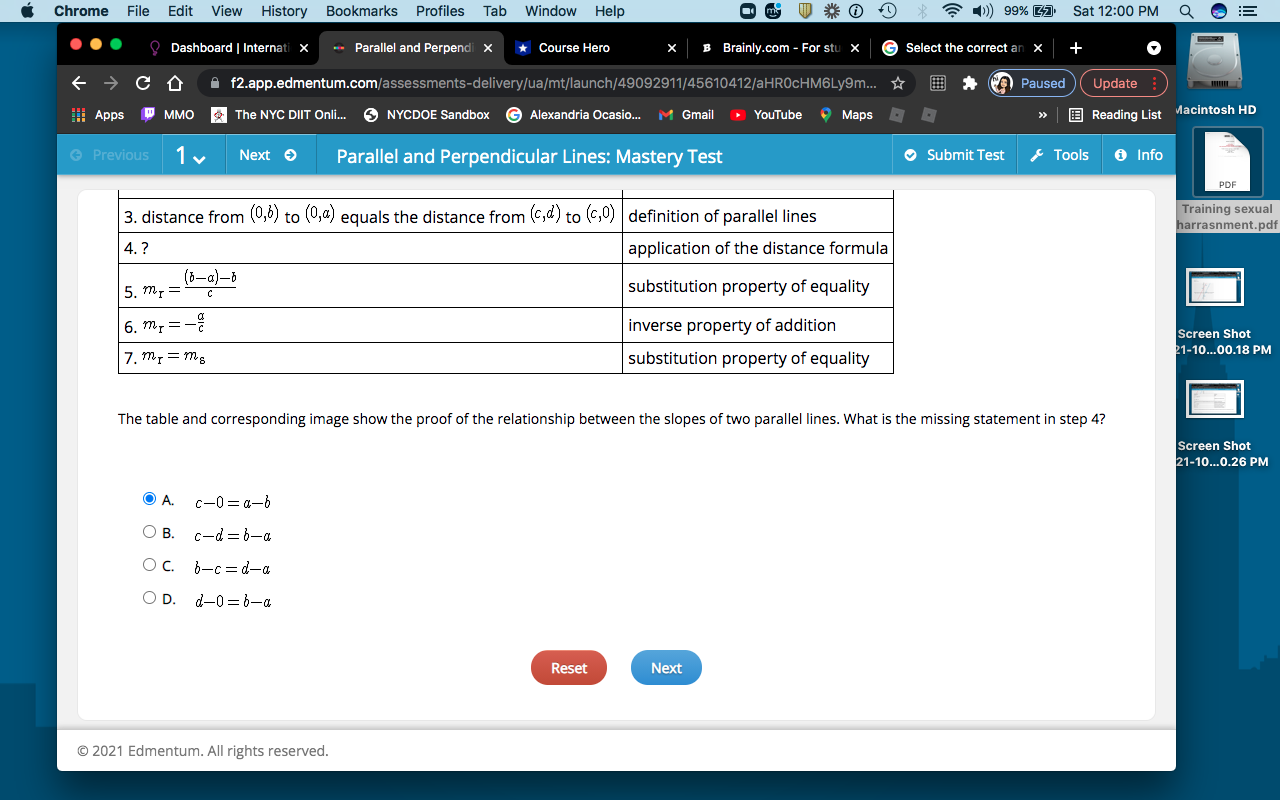Screen dimensions: 1280x800
Task: Click the blue Next button below answers
Action: pos(666,668)
